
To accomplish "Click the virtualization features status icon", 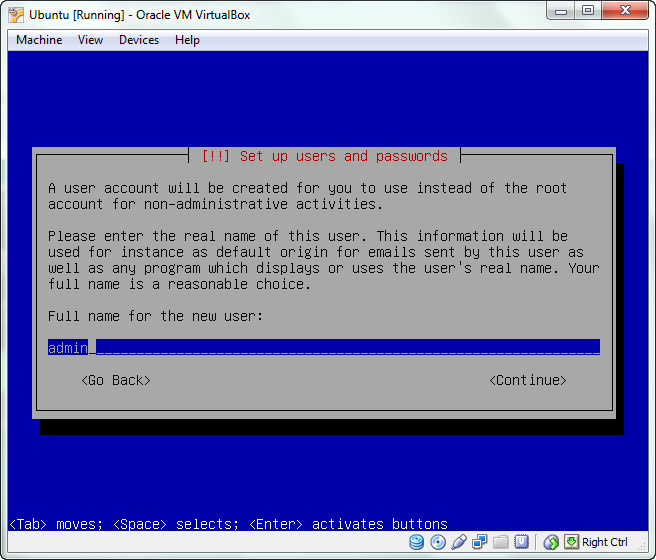I will tap(521, 542).
